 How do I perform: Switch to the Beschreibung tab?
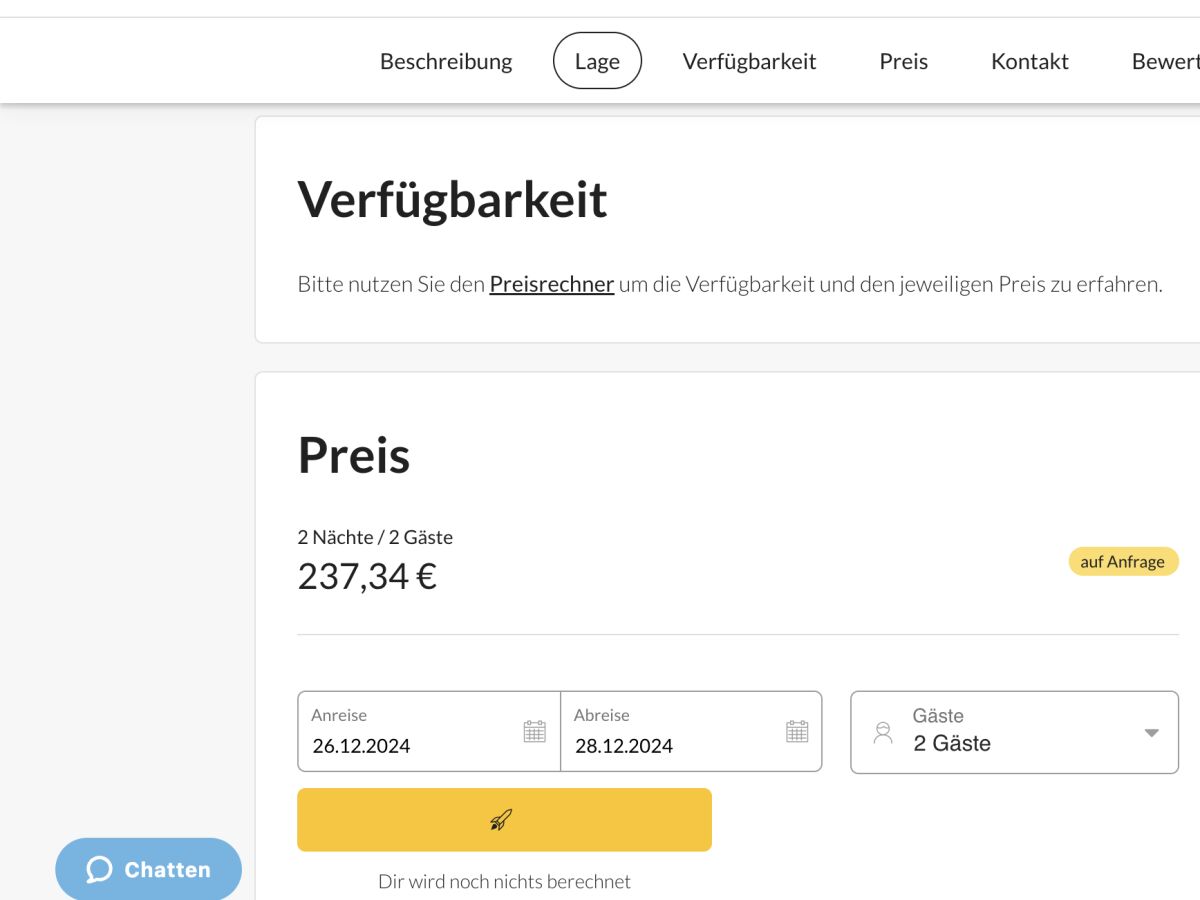pos(446,61)
